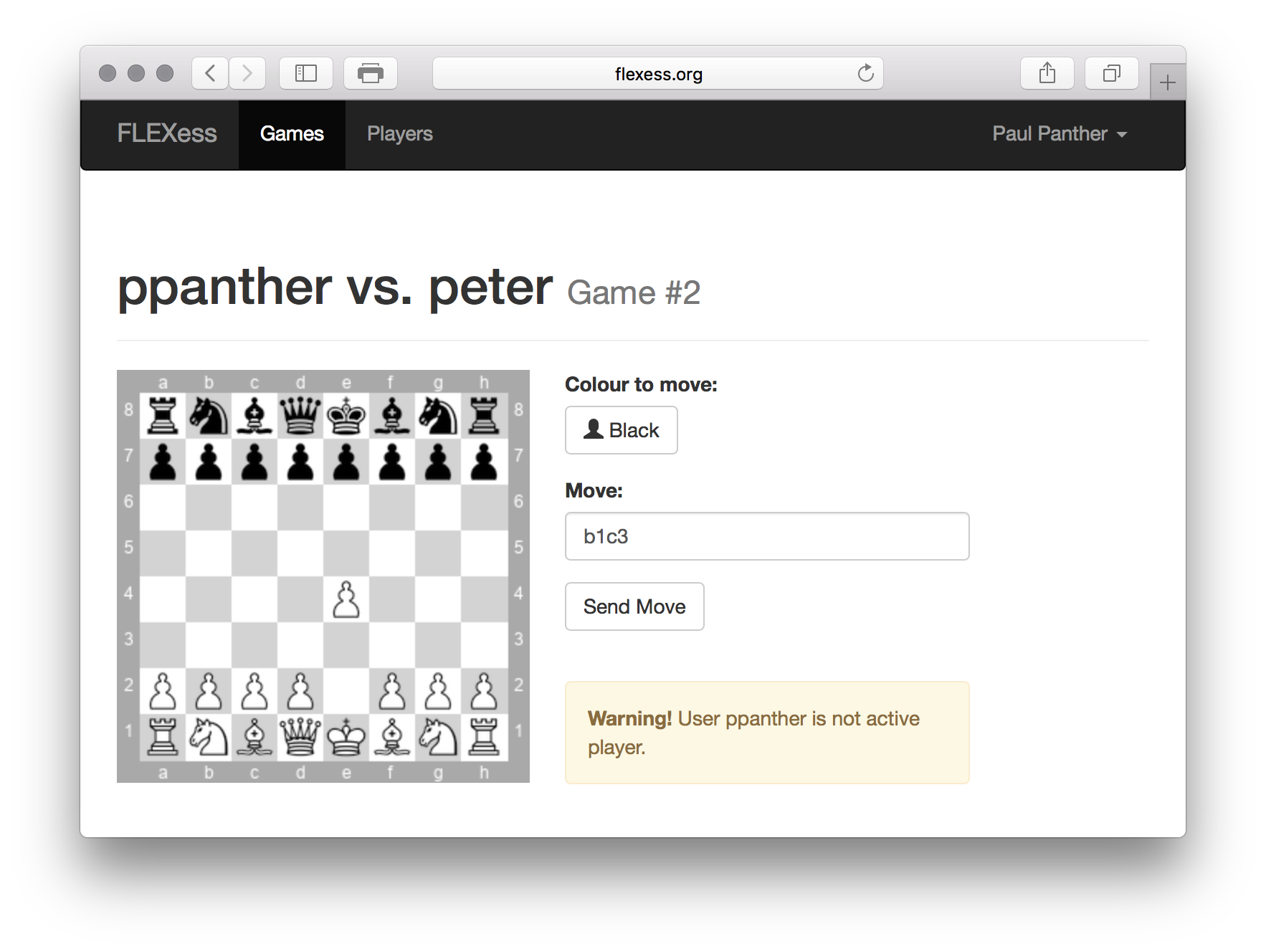The image size is (1266, 952).
Task: Select the black queen on d8
Action: tap(300, 416)
